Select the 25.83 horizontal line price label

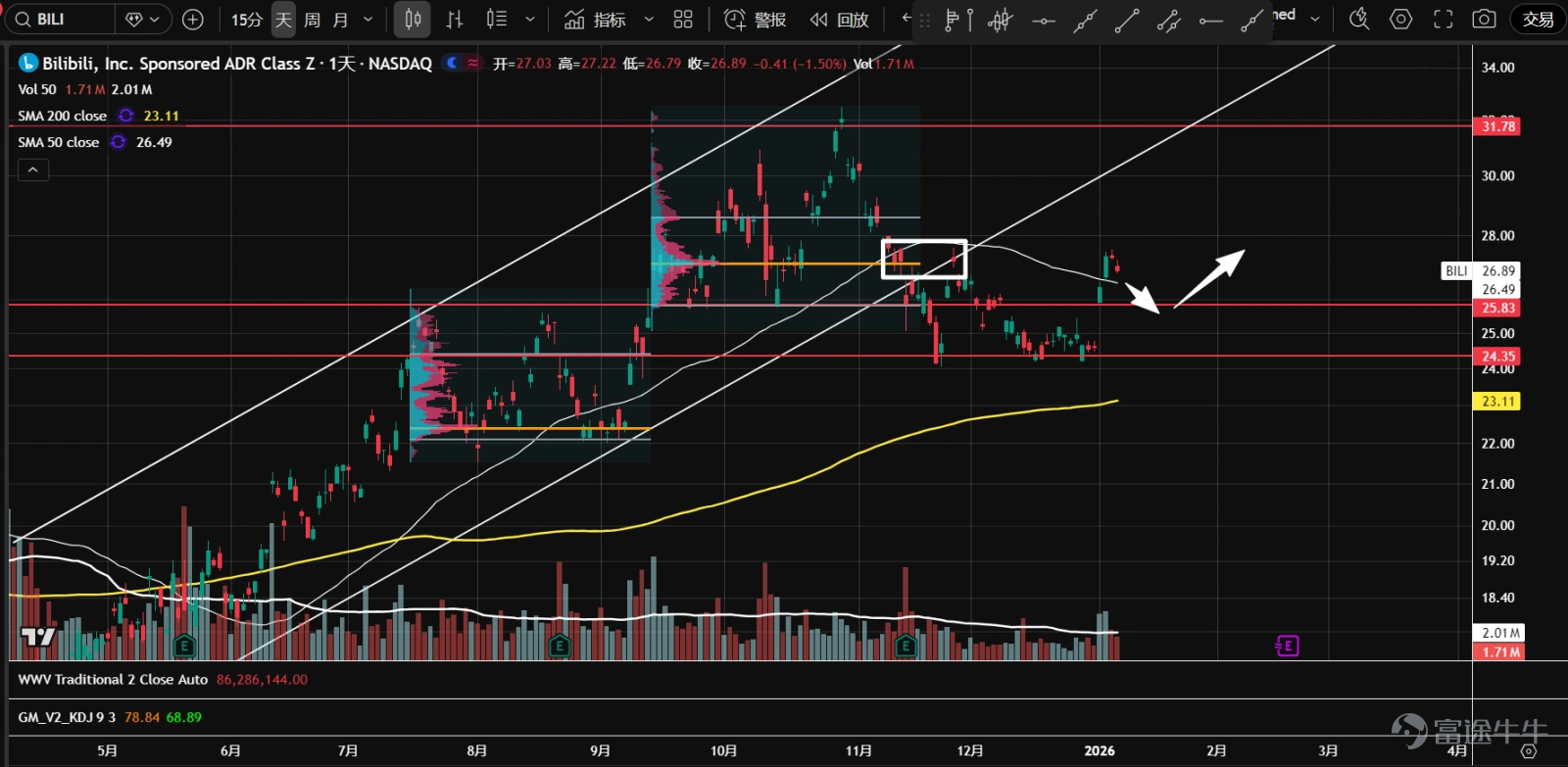pos(1497,308)
